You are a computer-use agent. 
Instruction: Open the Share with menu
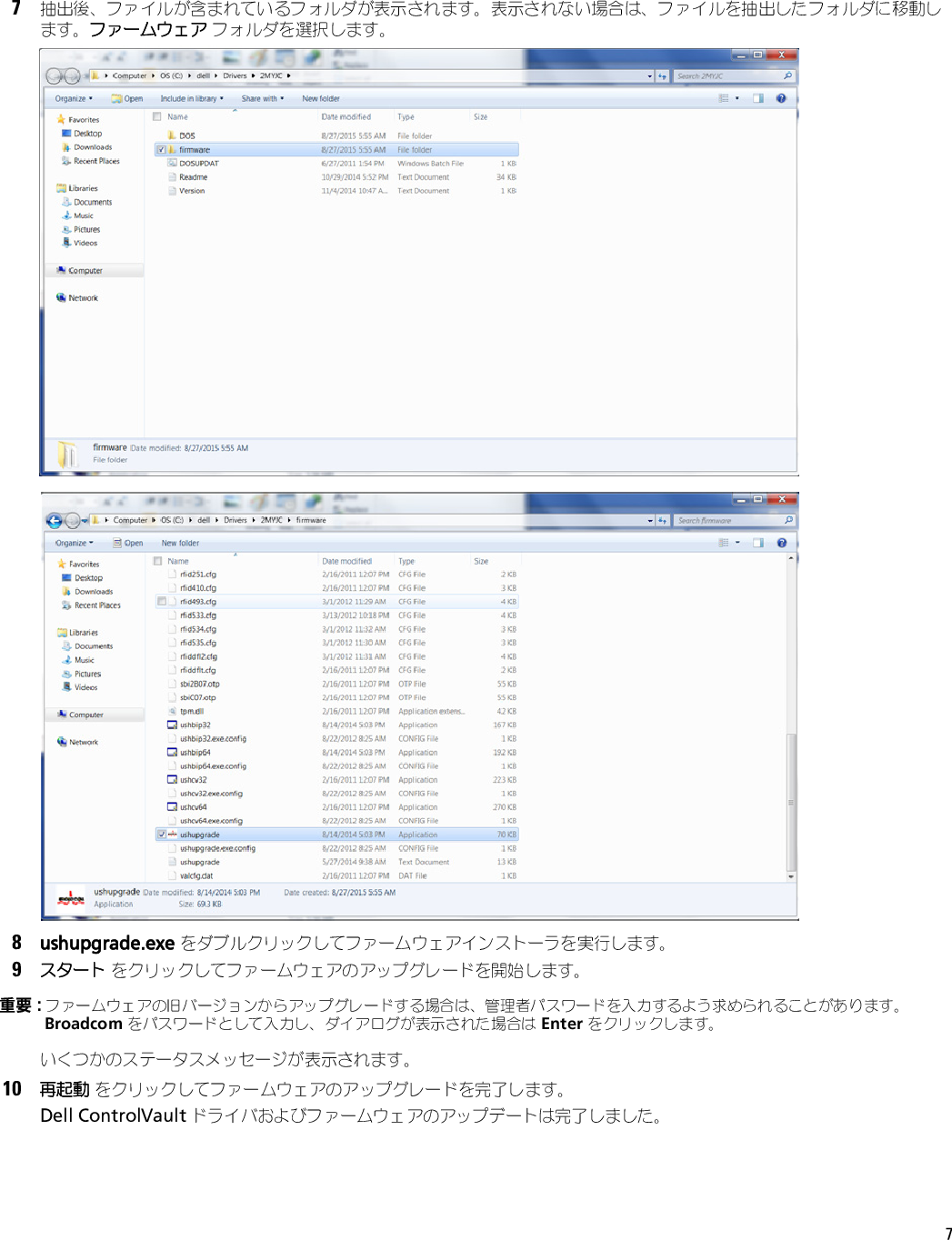point(261,98)
